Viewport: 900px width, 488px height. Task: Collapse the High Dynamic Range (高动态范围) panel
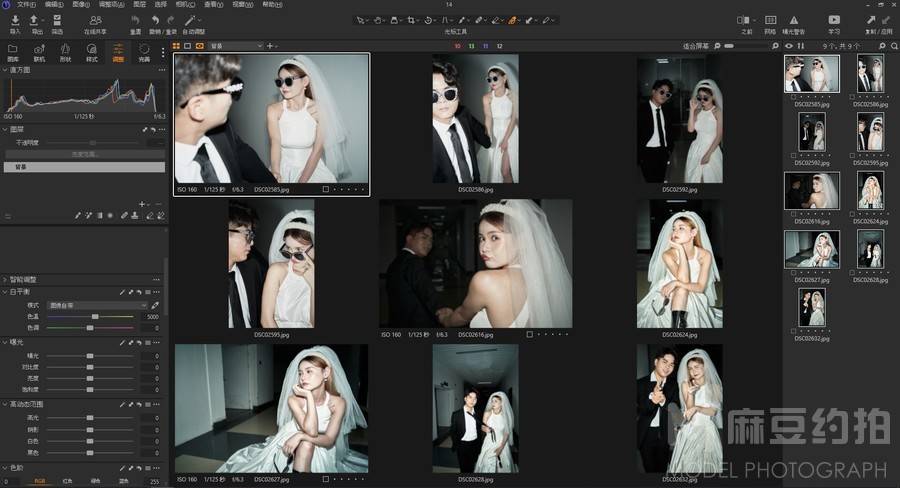click(5, 404)
